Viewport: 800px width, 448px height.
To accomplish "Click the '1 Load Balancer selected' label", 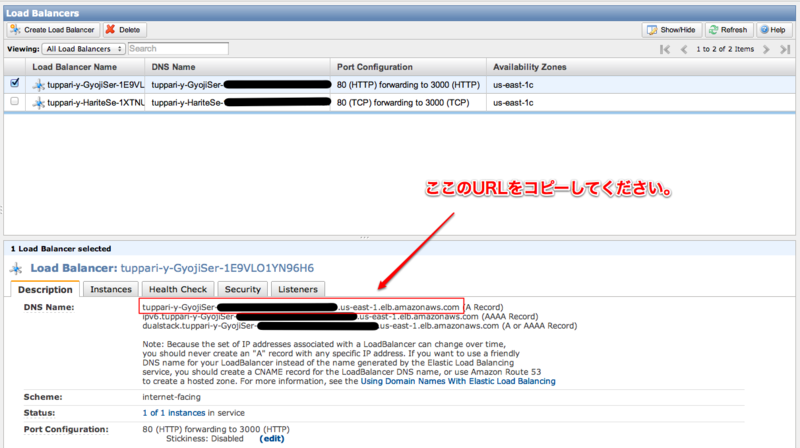I will 61,249.
